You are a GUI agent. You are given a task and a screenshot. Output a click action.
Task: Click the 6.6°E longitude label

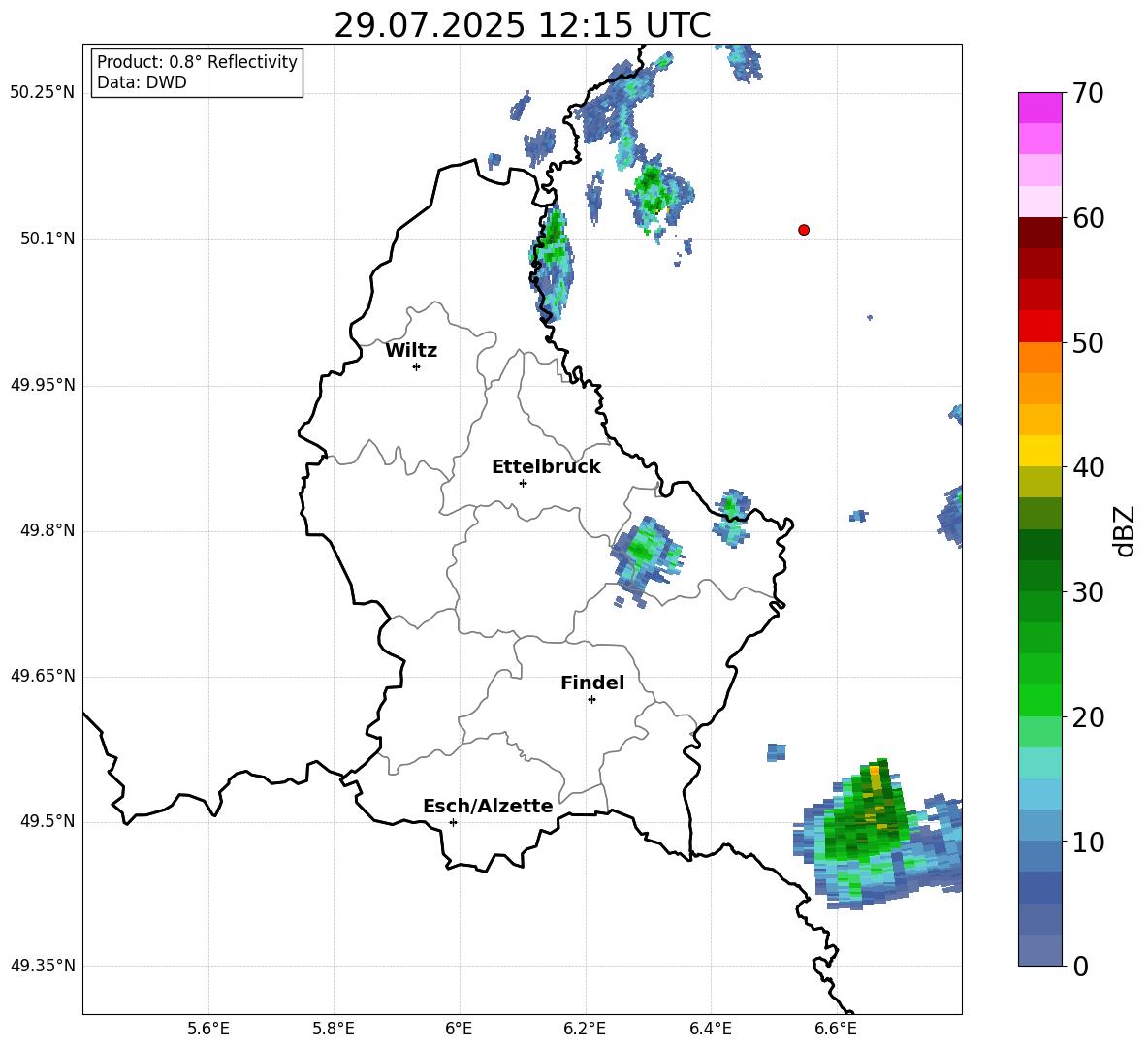click(x=836, y=1029)
